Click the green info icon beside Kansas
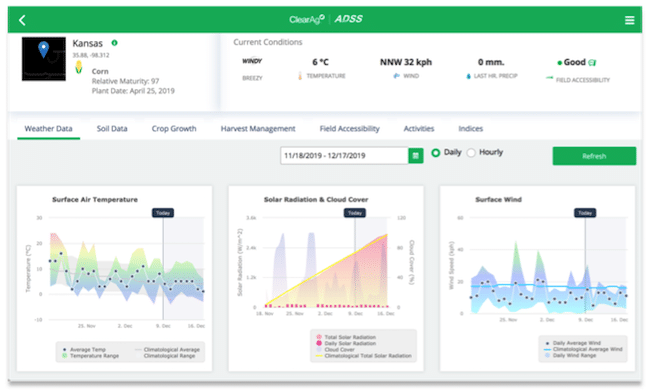This screenshot has width=650, height=390. pos(114,43)
